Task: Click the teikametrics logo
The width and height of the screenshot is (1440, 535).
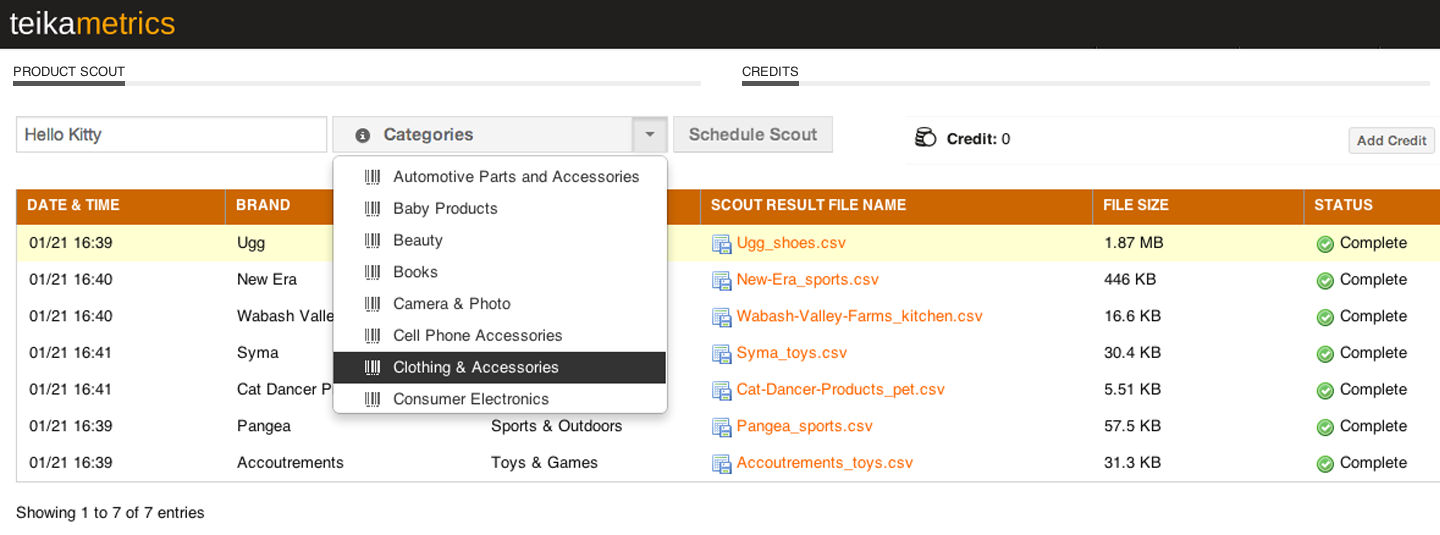Action: 92,23
